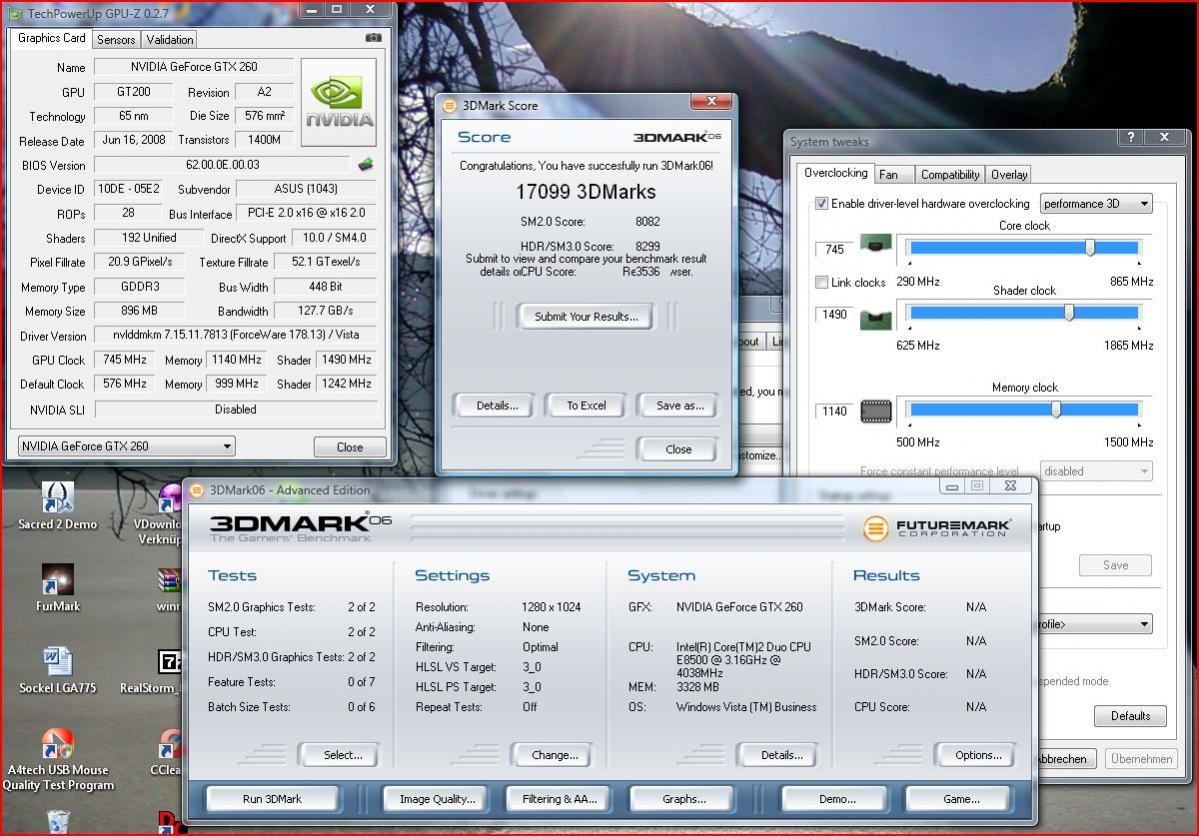Open the GPU selector dropdown in GPU-Z

point(126,446)
